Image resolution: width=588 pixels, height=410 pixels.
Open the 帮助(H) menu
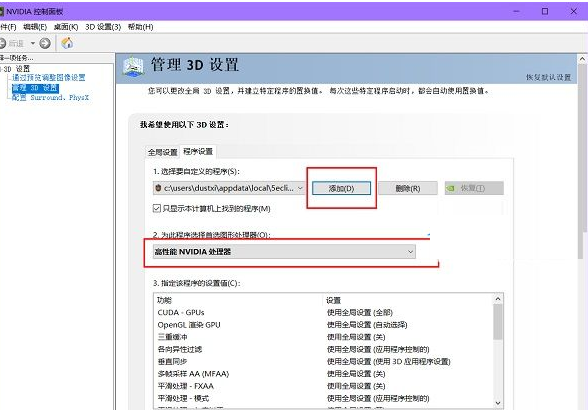pyautogui.click(x=141, y=27)
